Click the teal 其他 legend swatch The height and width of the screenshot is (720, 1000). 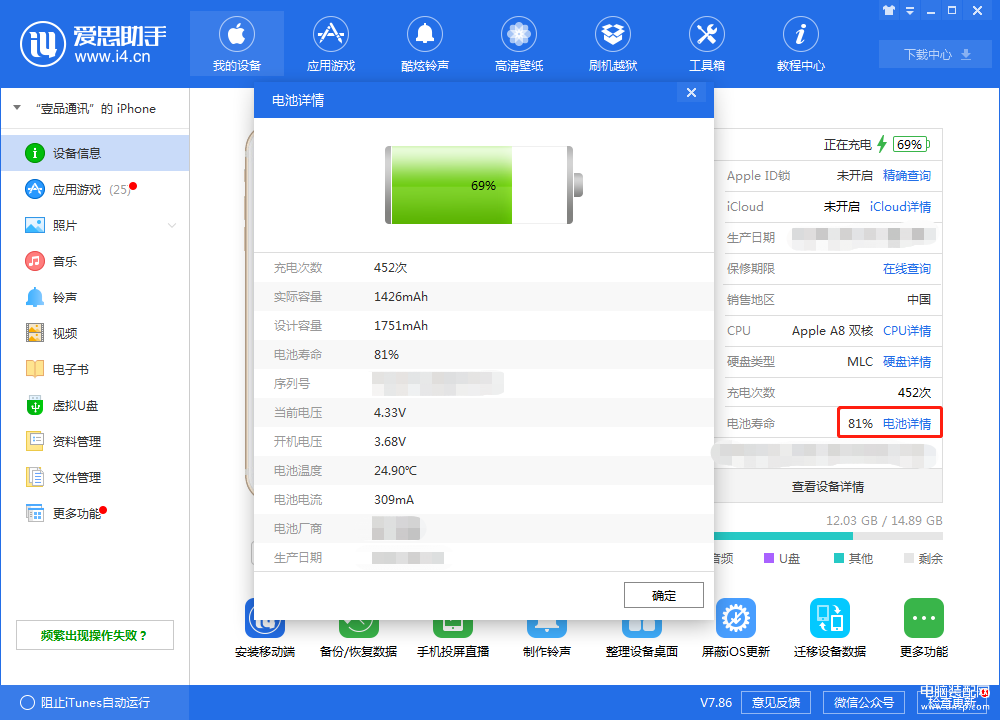pyautogui.click(x=839, y=558)
